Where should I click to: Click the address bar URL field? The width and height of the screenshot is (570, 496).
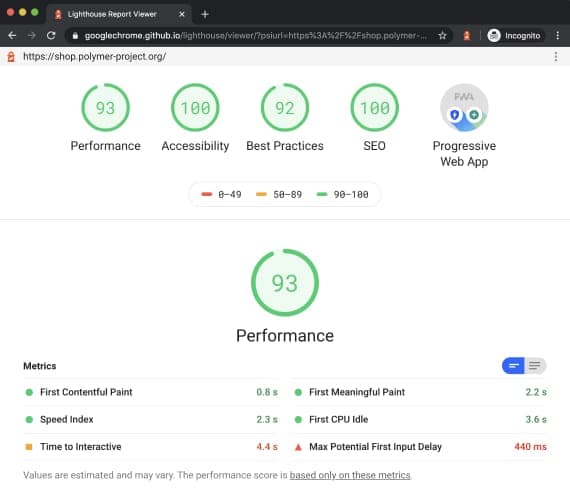point(255,35)
